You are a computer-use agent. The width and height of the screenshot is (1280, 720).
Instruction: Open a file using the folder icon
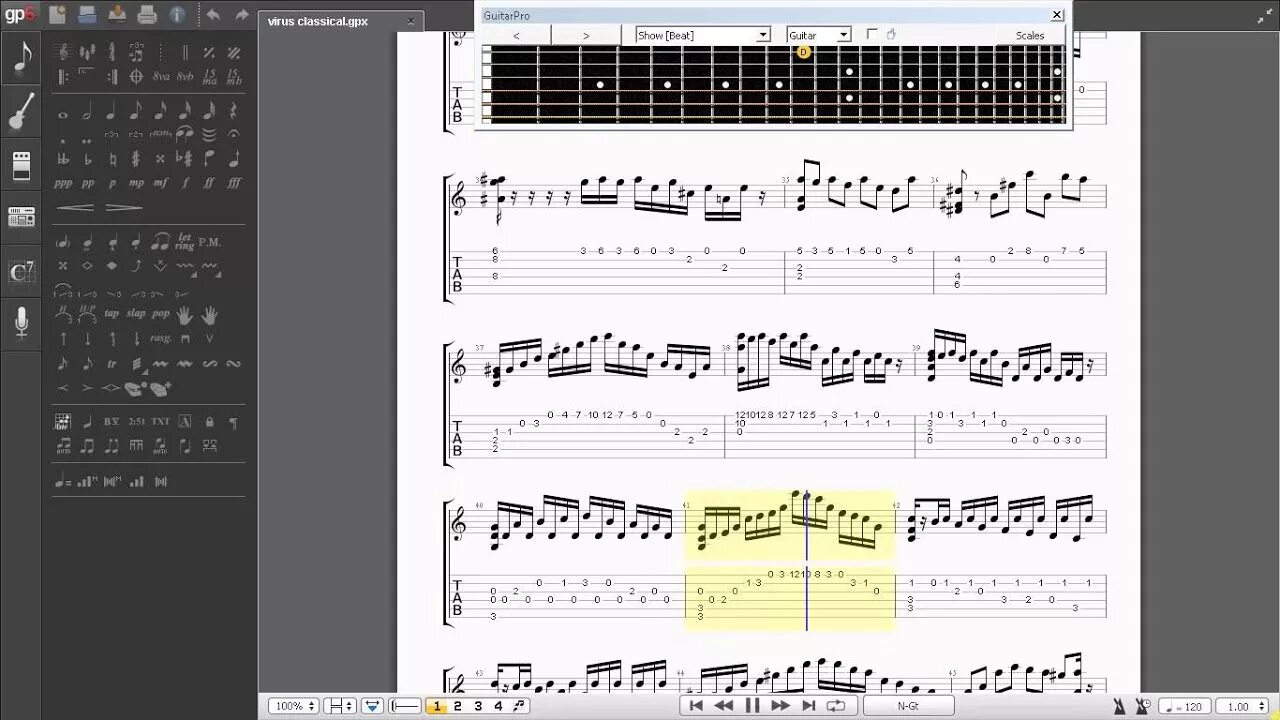[x=87, y=14]
